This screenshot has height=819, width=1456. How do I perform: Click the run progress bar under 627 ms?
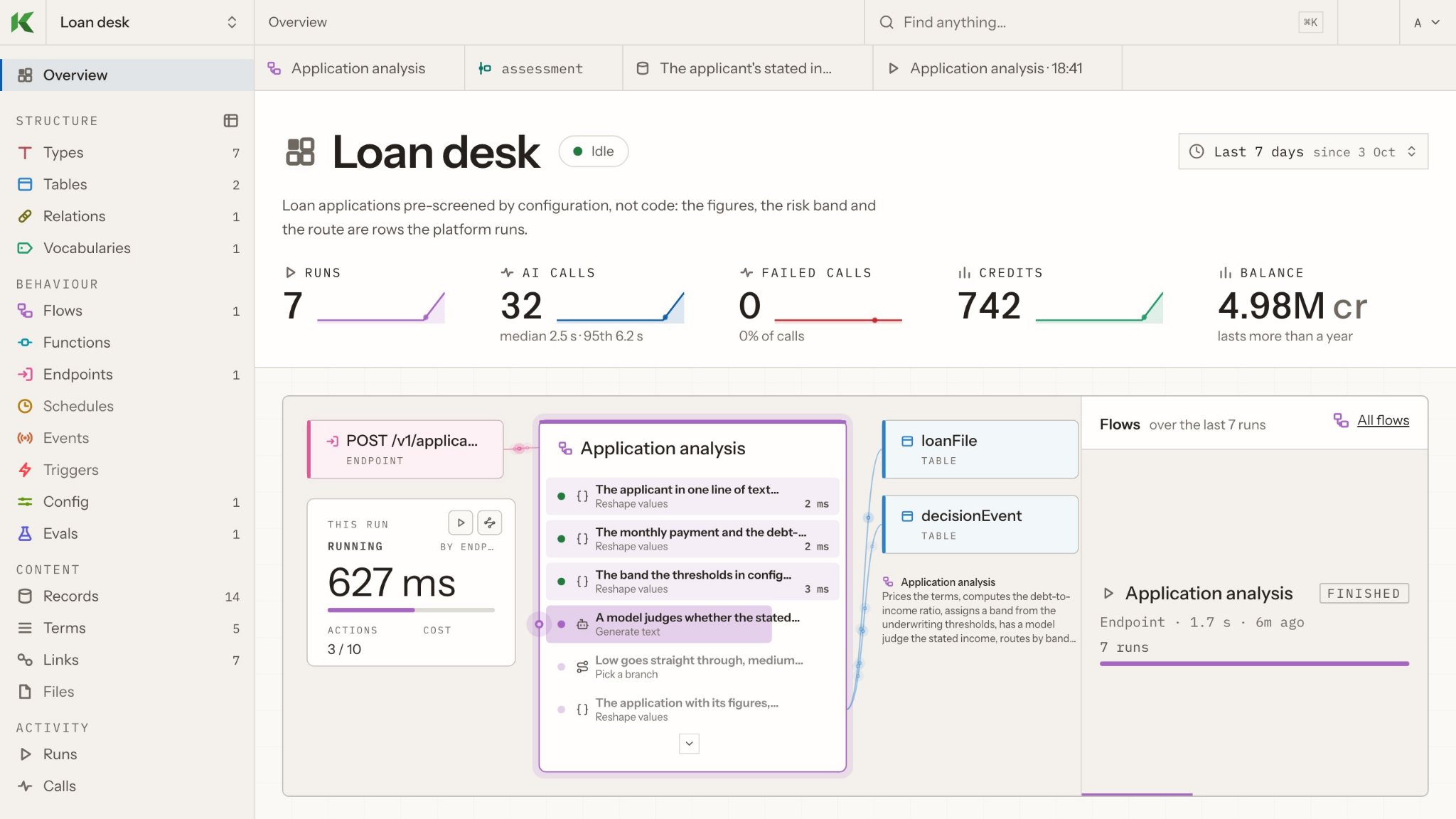click(411, 610)
